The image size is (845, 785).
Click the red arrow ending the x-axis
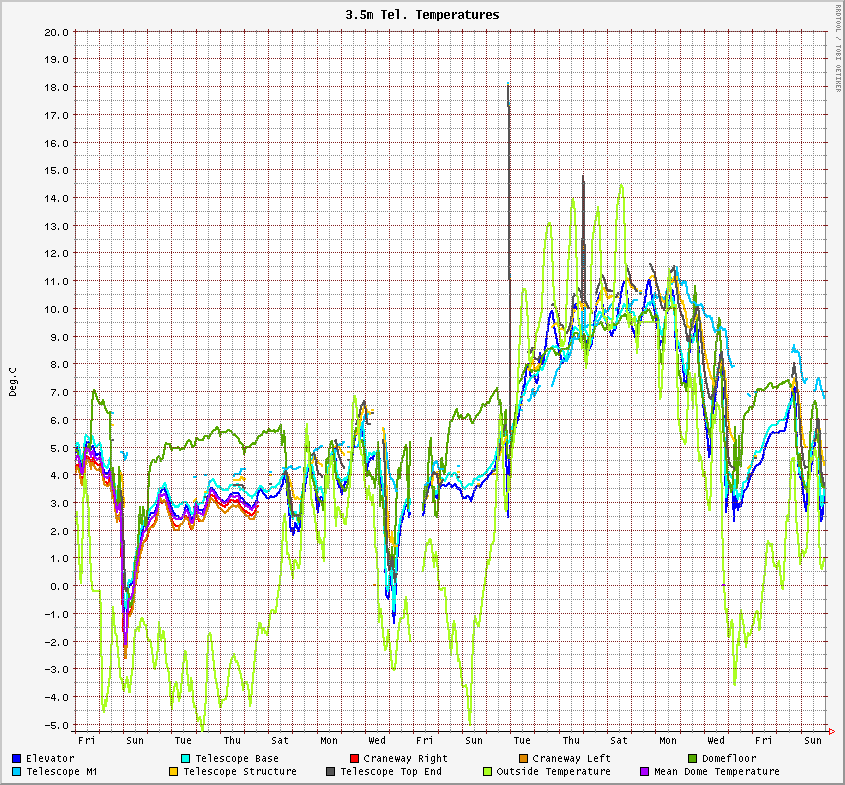click(831, 731)
